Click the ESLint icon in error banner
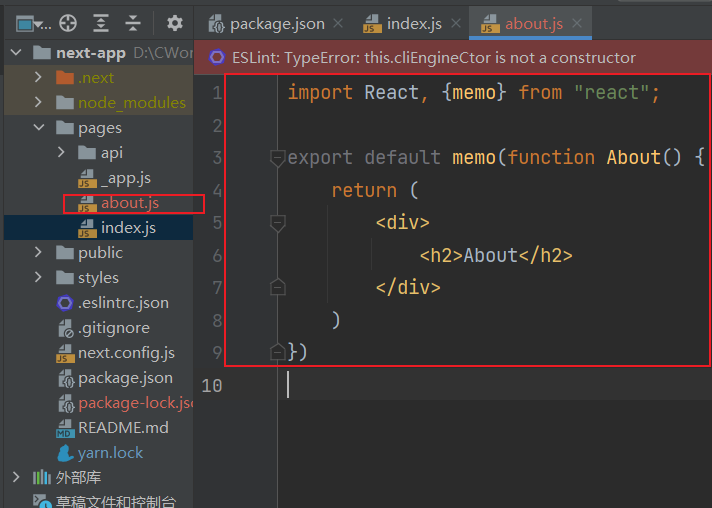Viewport: 712px width, 508px height. pos(217,58)
